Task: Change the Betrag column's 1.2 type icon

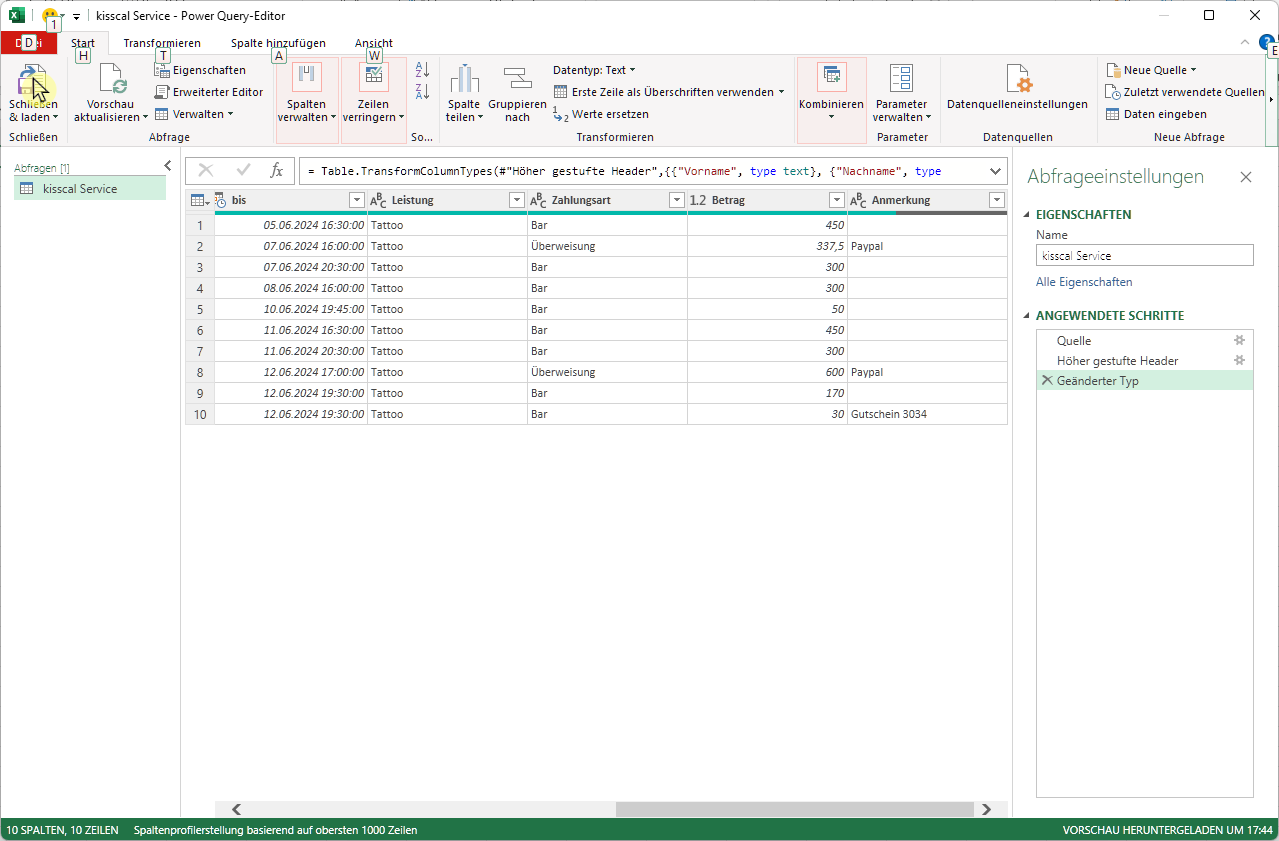Action: click(x=698, y=200)
